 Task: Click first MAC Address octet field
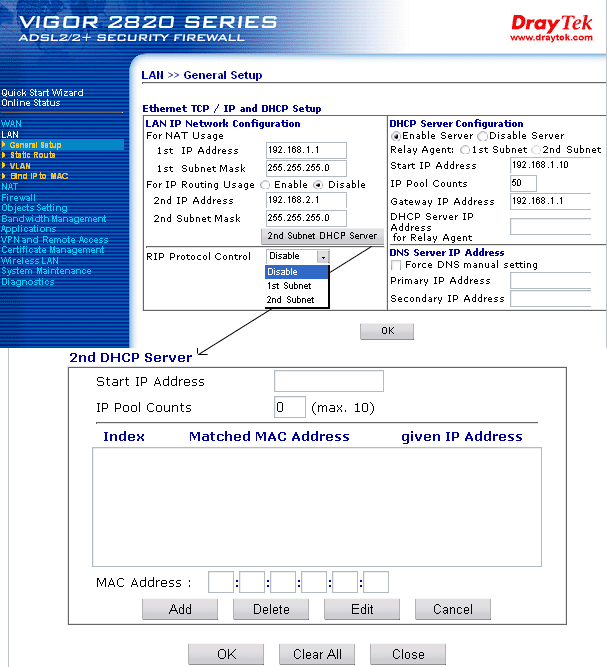click(x=221, y=582)
